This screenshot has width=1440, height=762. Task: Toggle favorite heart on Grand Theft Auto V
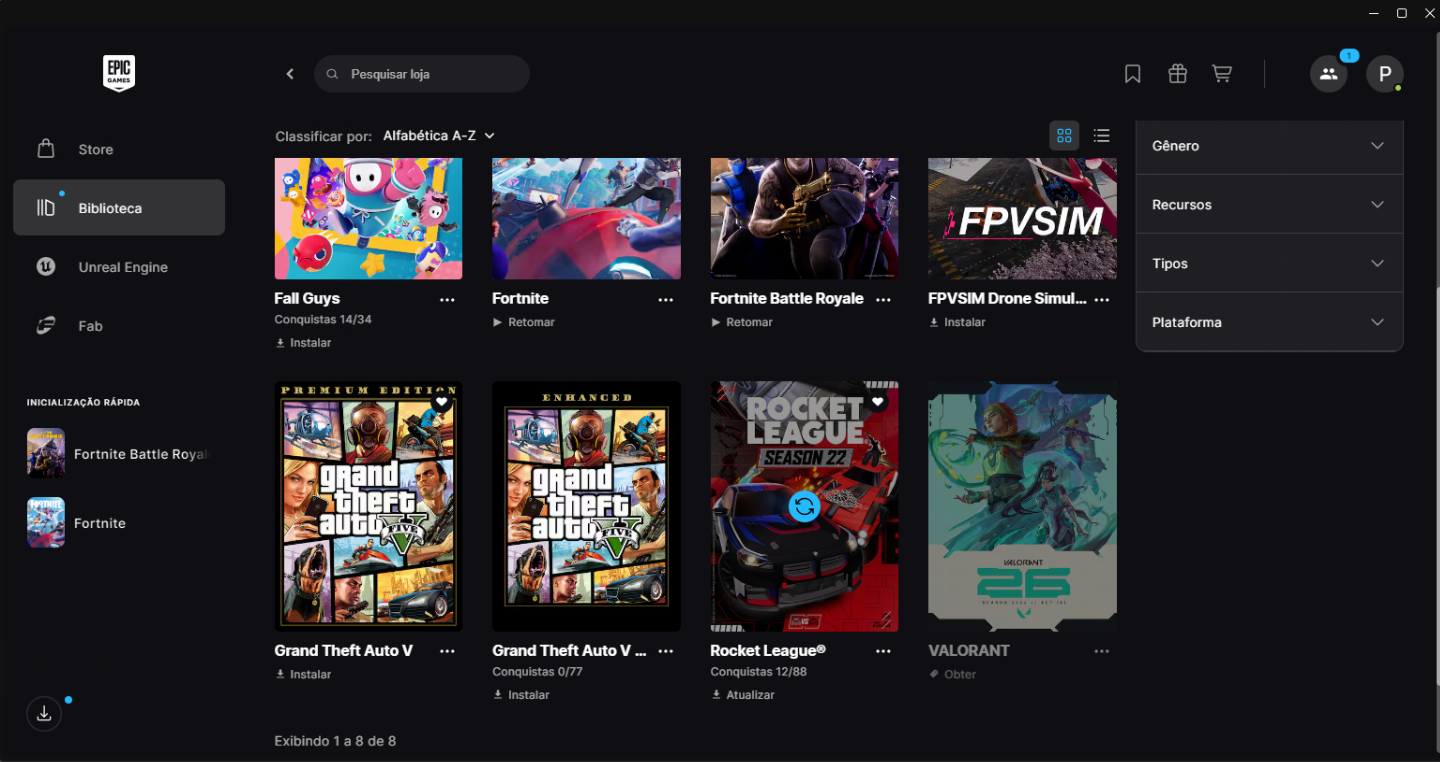coord(442,402)
